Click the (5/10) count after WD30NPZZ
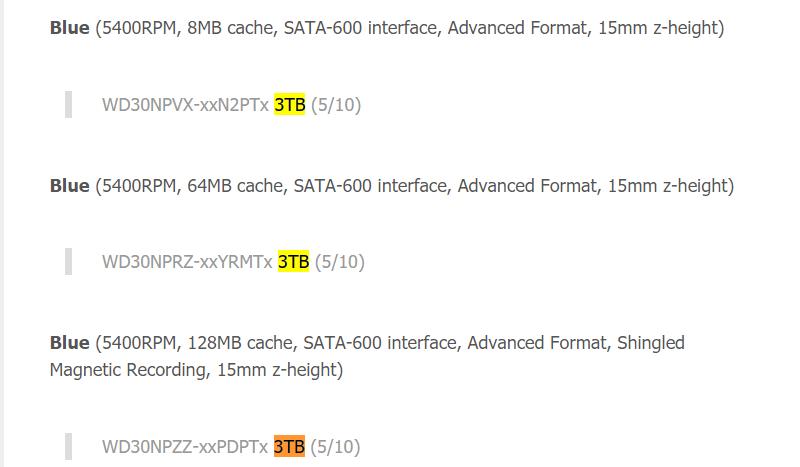Viewport: 800px width, 467px height. tap(335, 447)
